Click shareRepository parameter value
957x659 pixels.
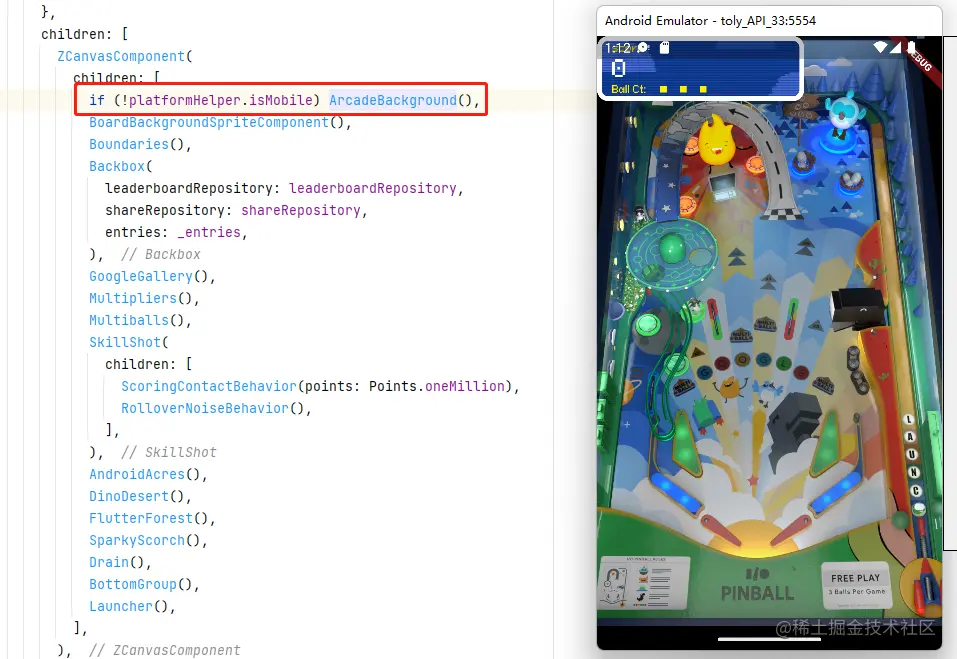pos(300,210)
